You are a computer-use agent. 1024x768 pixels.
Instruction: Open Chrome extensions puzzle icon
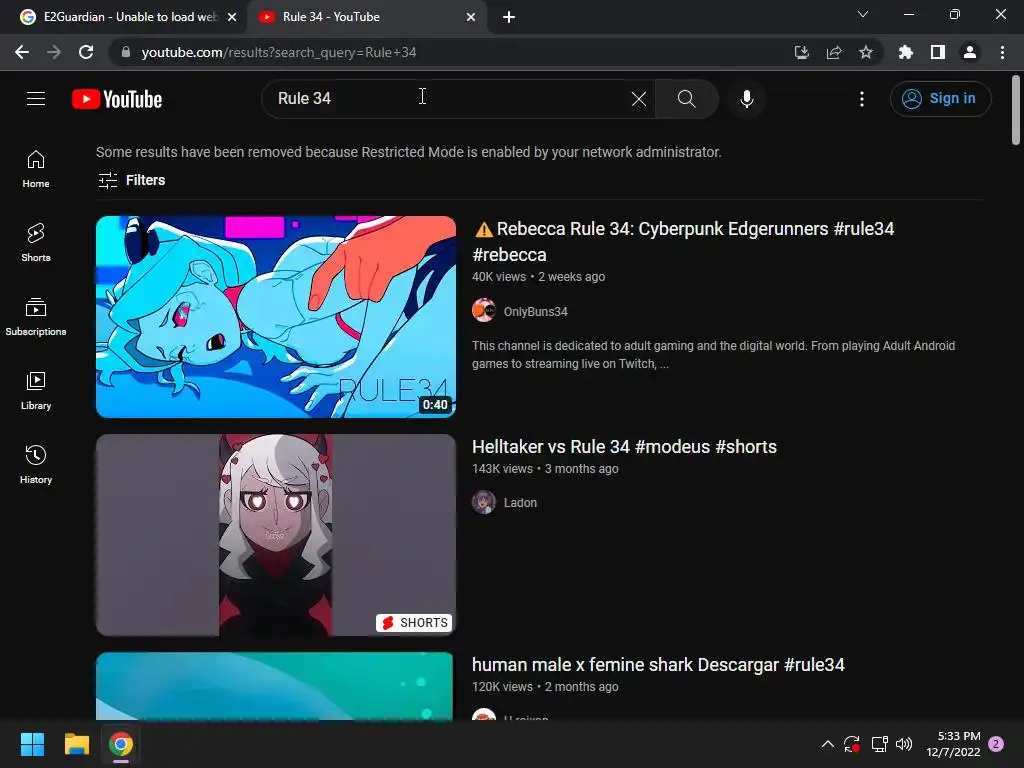pos(906,52)
